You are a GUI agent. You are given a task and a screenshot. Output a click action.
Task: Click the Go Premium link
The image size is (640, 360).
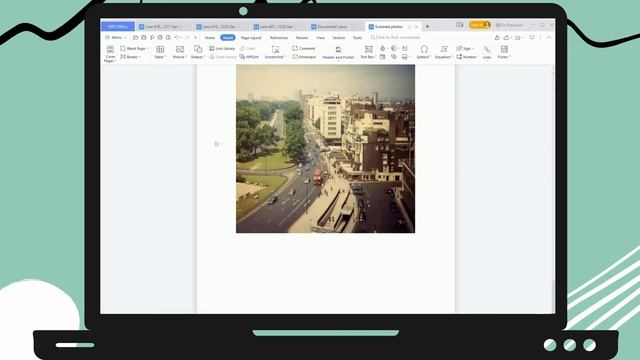pos(509,25)
